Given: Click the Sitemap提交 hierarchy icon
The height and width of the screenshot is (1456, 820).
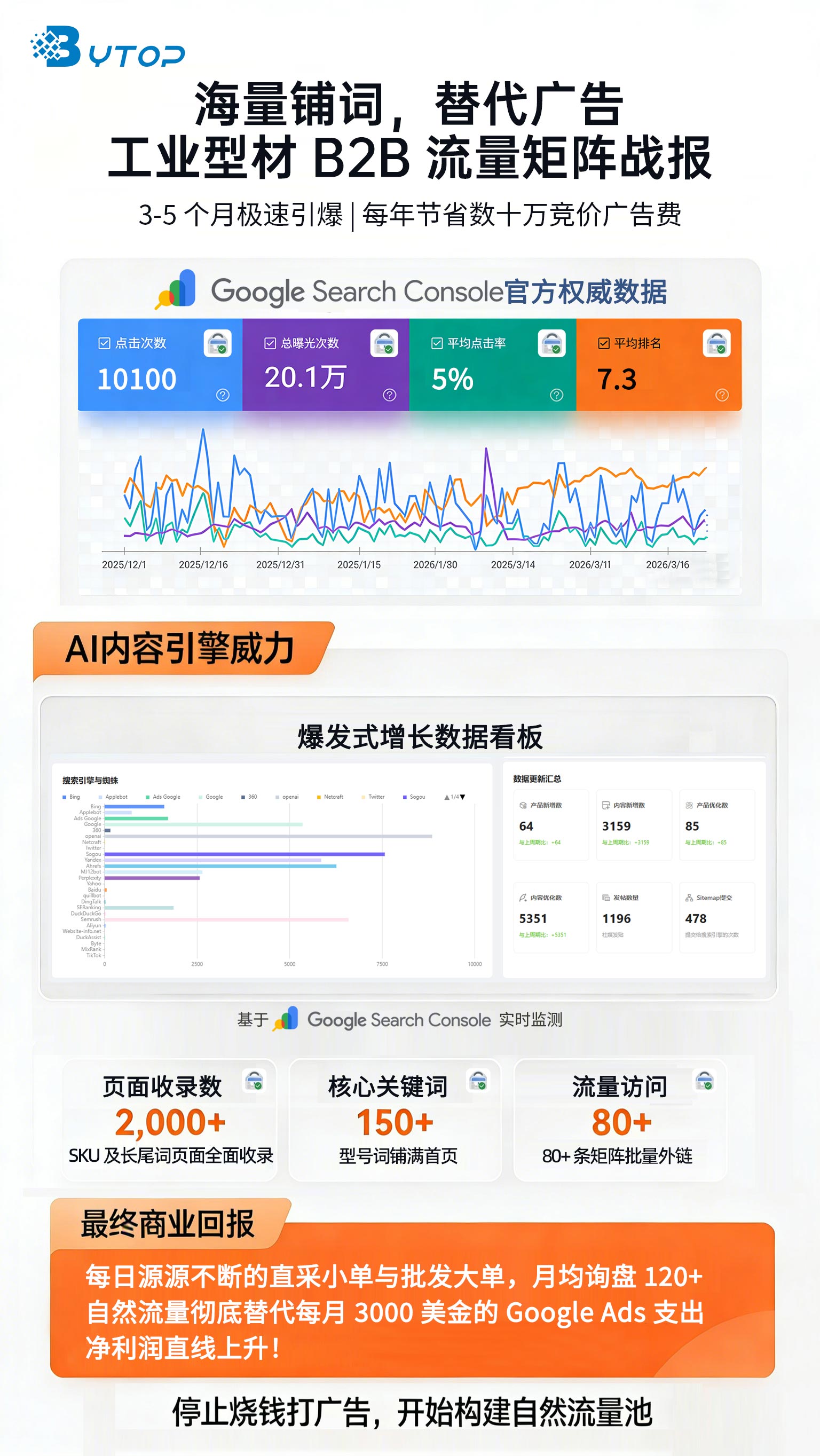Looking at the screenshot, I should click(689, 898).
